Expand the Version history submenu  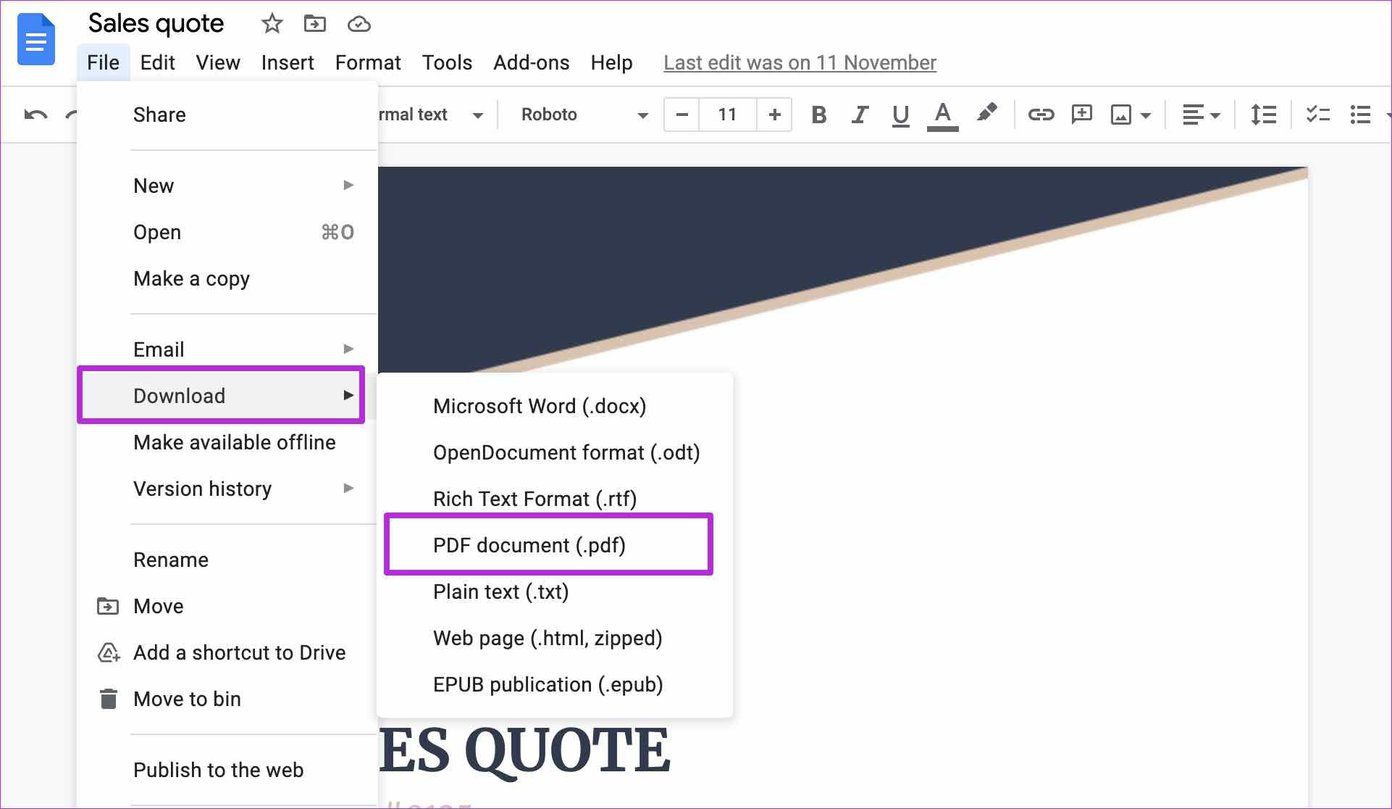243,489
